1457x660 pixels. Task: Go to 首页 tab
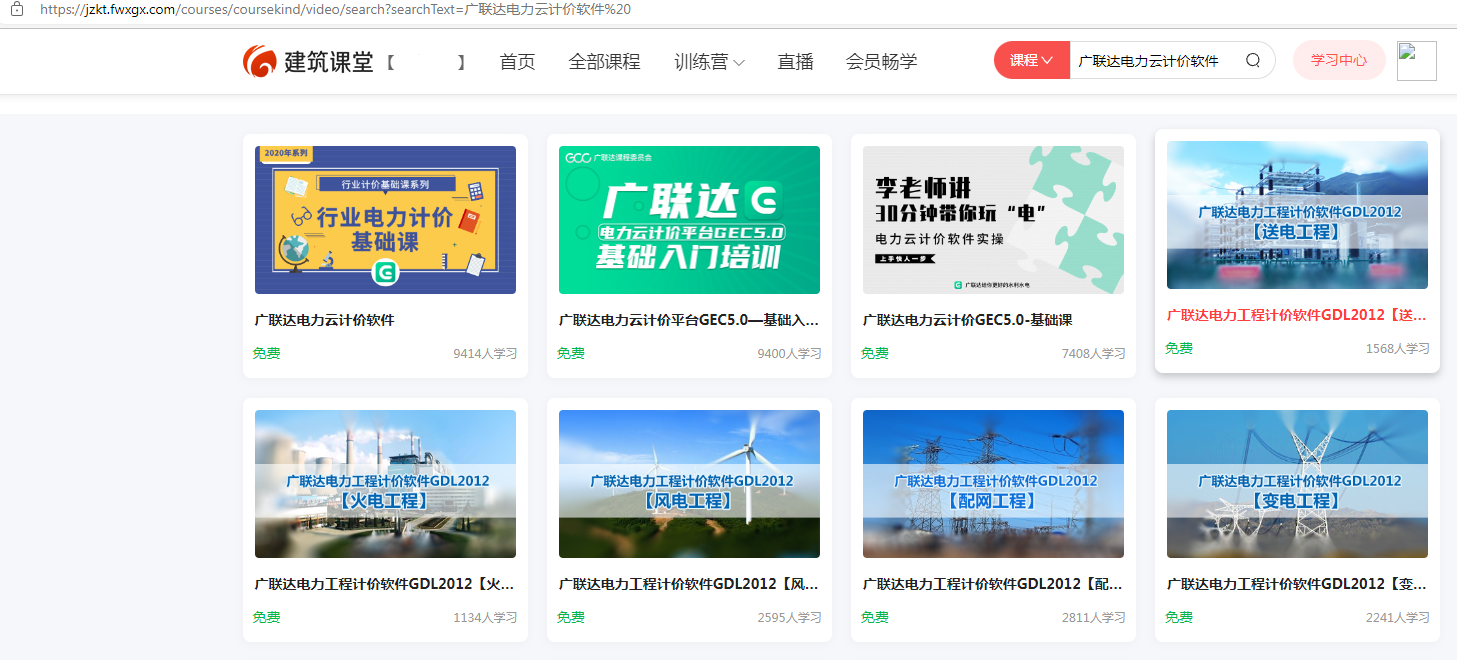click(517, 62)
